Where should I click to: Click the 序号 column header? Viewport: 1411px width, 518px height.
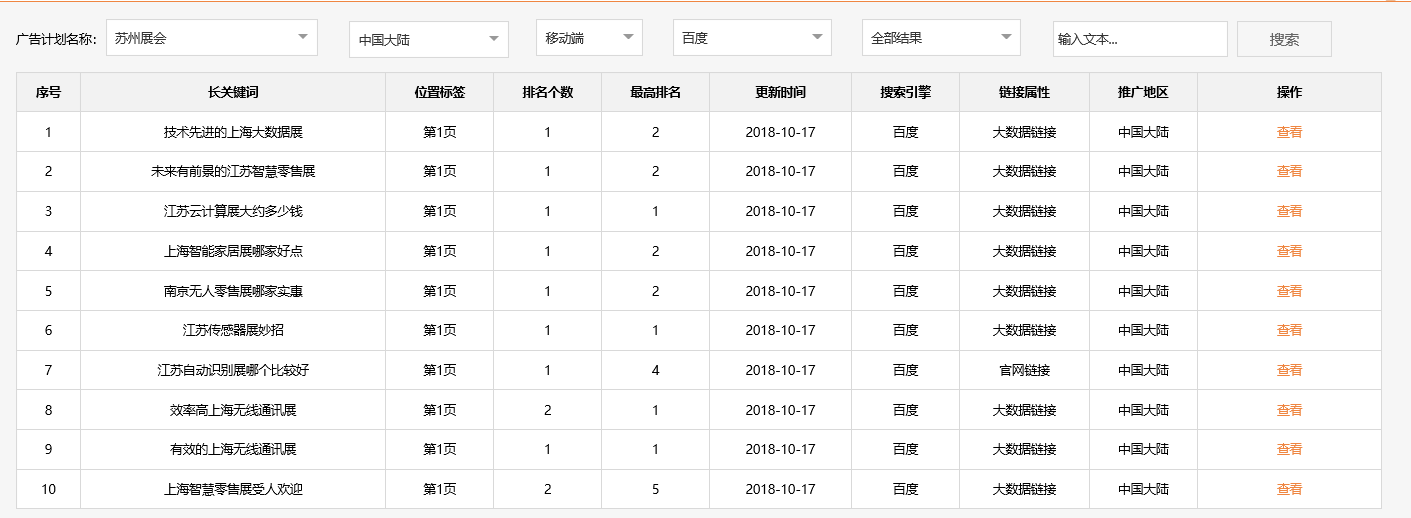(x=49, y=92)
